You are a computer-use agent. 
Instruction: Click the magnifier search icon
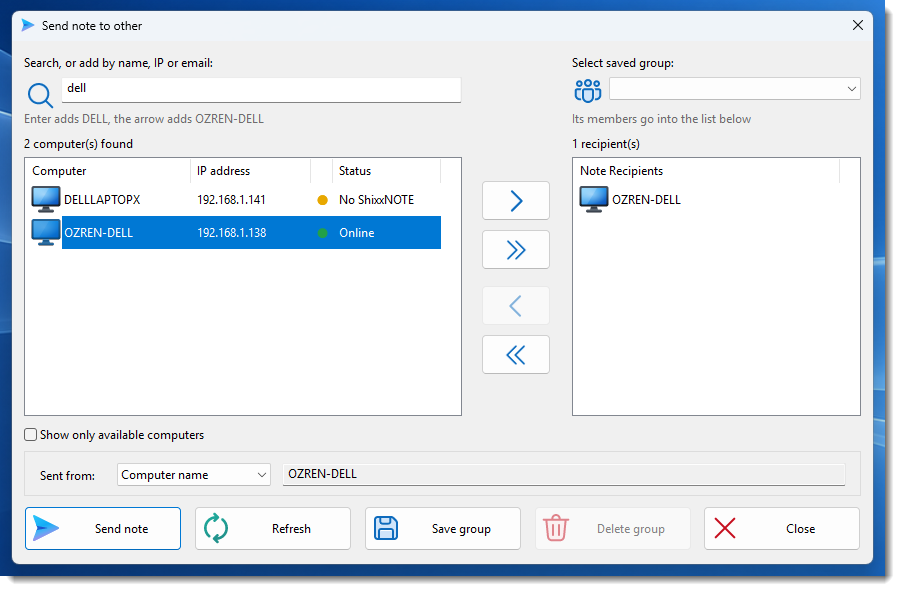tap(40, 95)
